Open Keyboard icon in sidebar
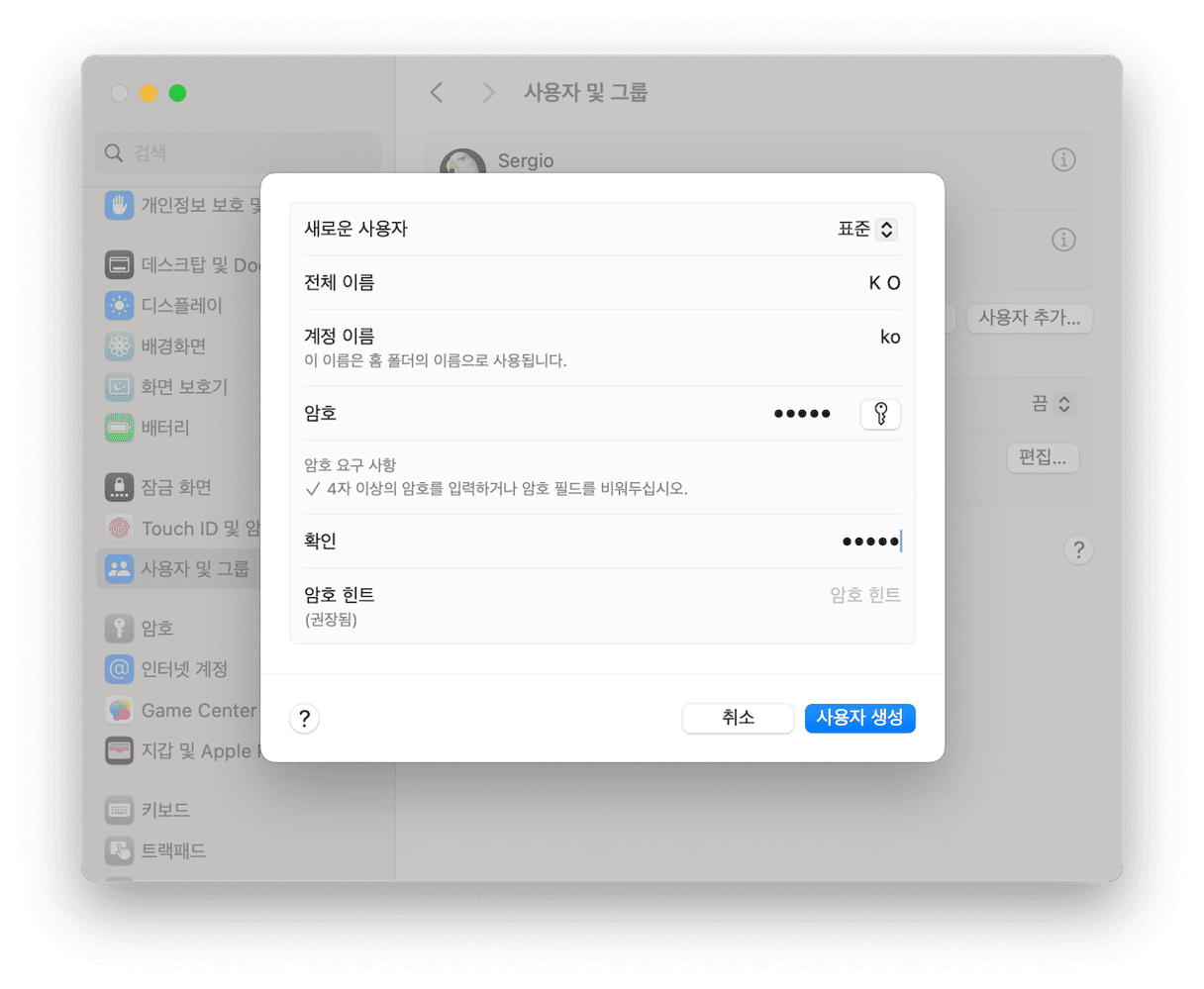The width and height of the screenshot is (1204, 989). click(x=119, y=810)
